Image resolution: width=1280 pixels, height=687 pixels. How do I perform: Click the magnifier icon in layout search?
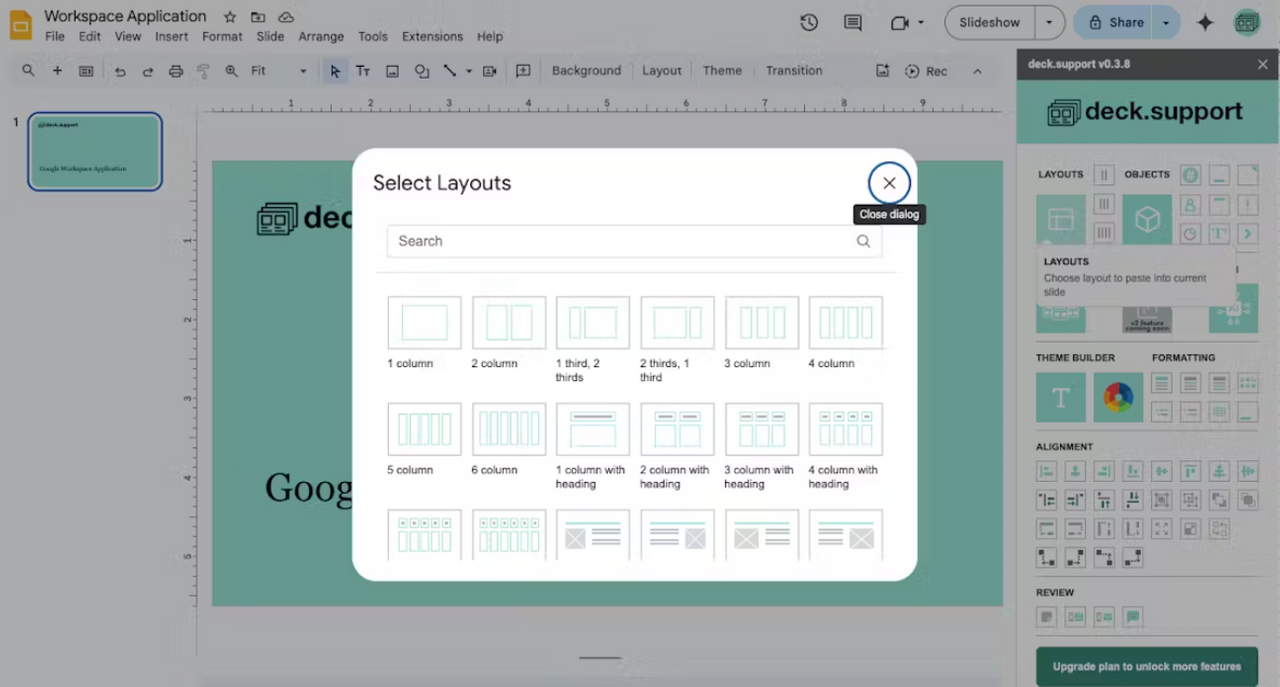[x=863, y=241]
